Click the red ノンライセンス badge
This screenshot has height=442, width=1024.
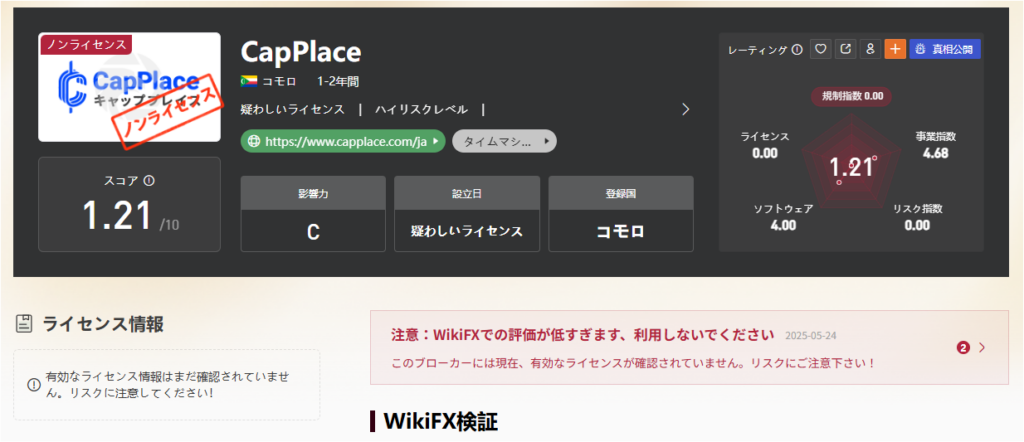click(x=86, y=44)
